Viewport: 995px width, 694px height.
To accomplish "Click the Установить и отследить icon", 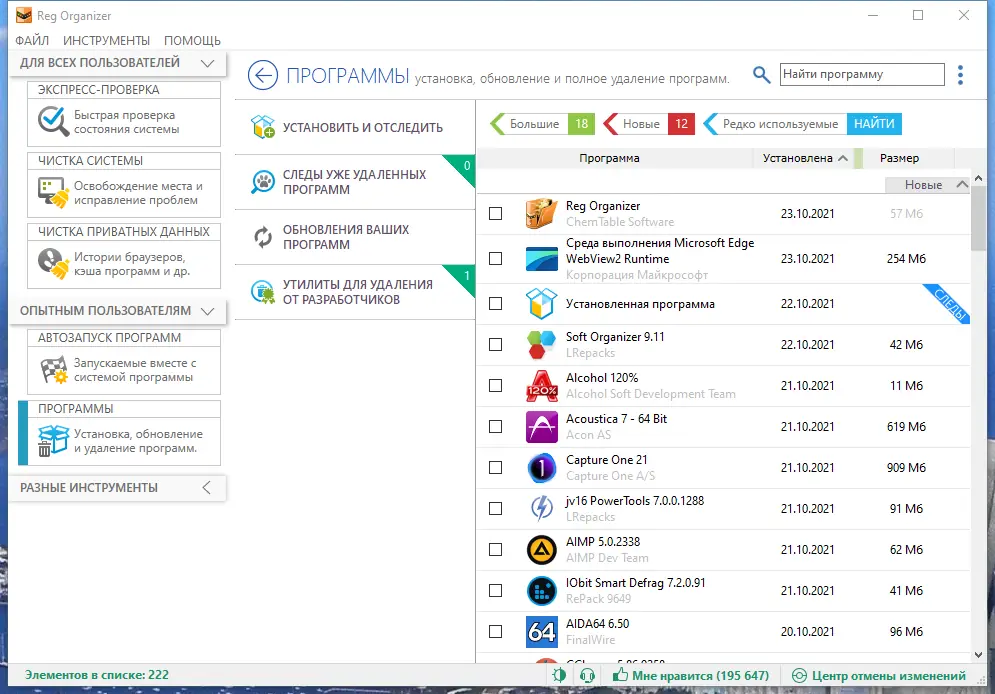I will click(x=263, y=127).
